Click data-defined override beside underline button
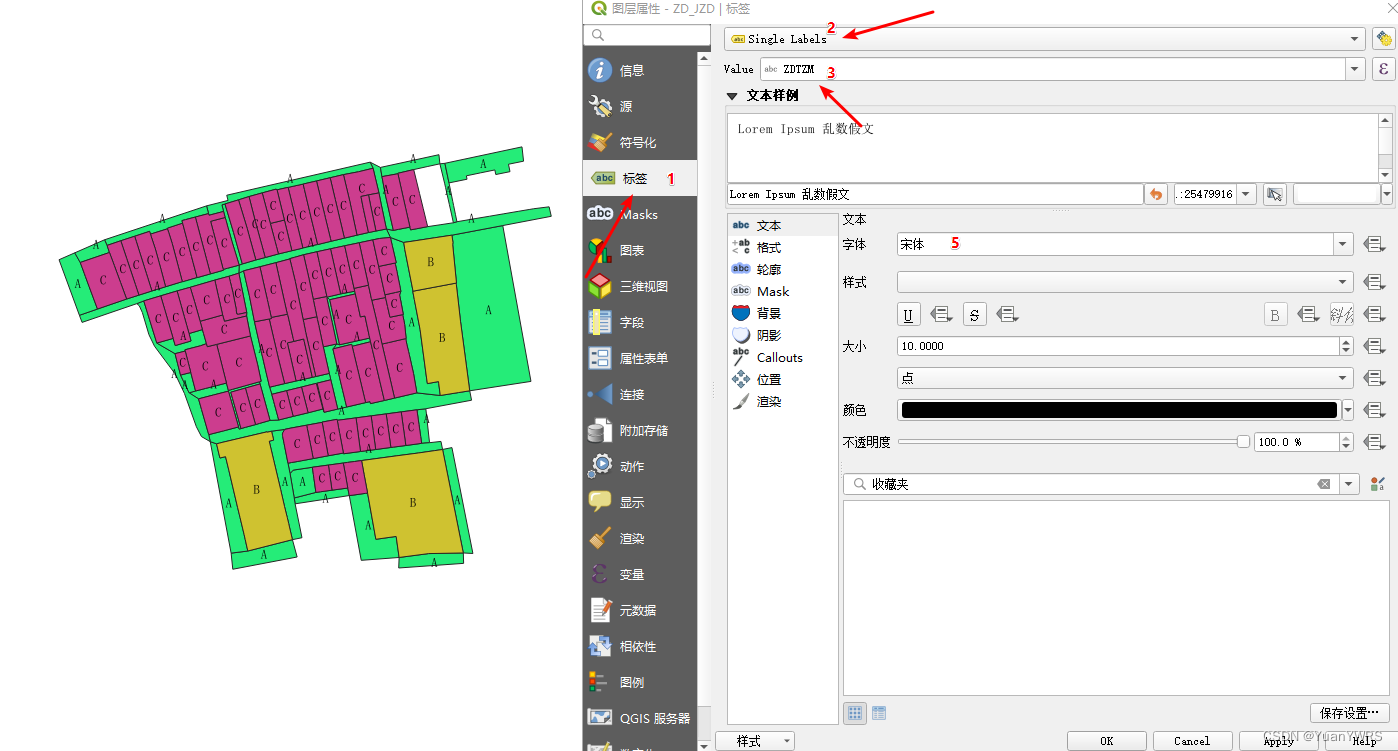 (x=941, y=314)
